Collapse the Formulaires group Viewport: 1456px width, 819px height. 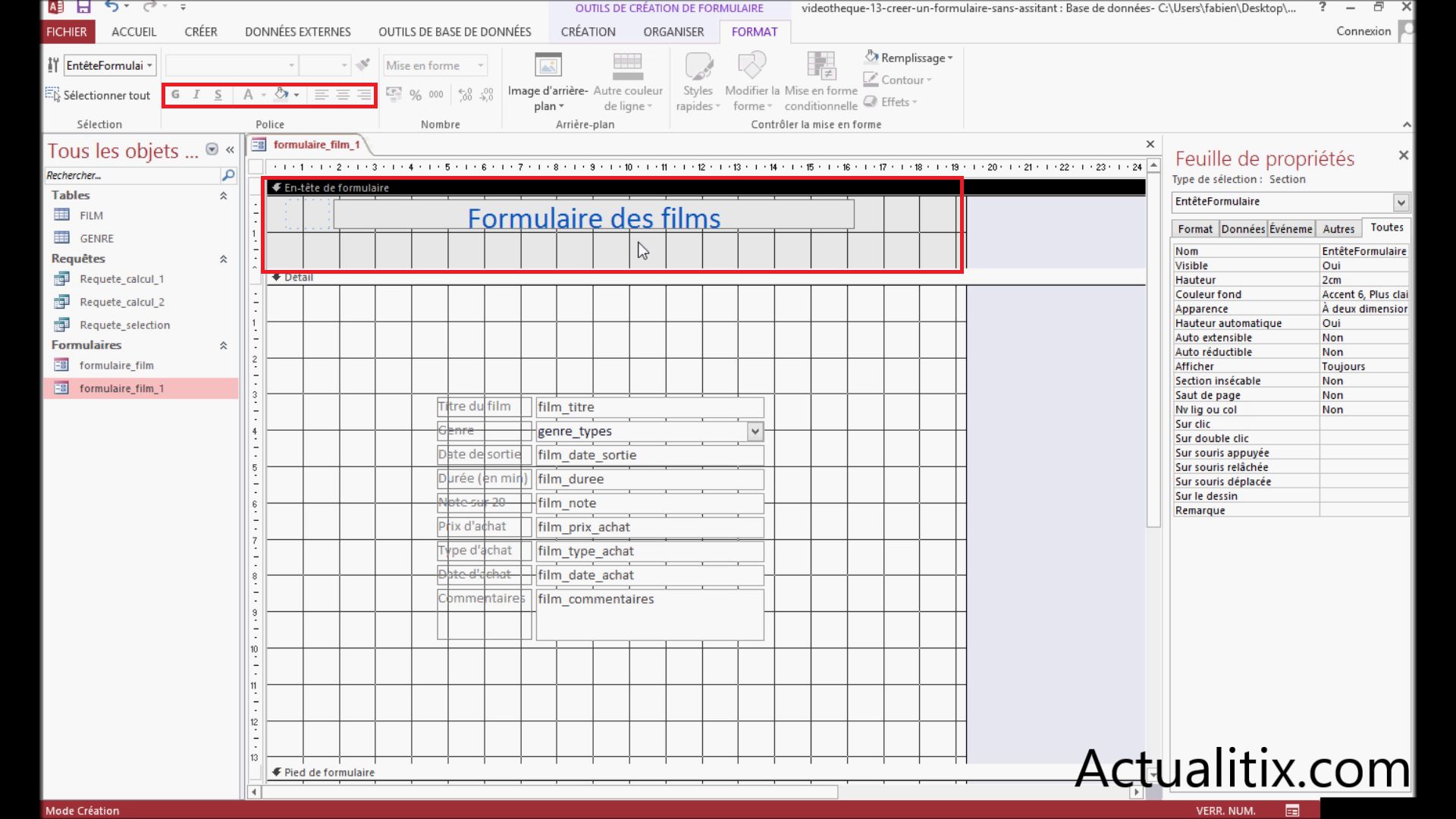click(224, 346)
